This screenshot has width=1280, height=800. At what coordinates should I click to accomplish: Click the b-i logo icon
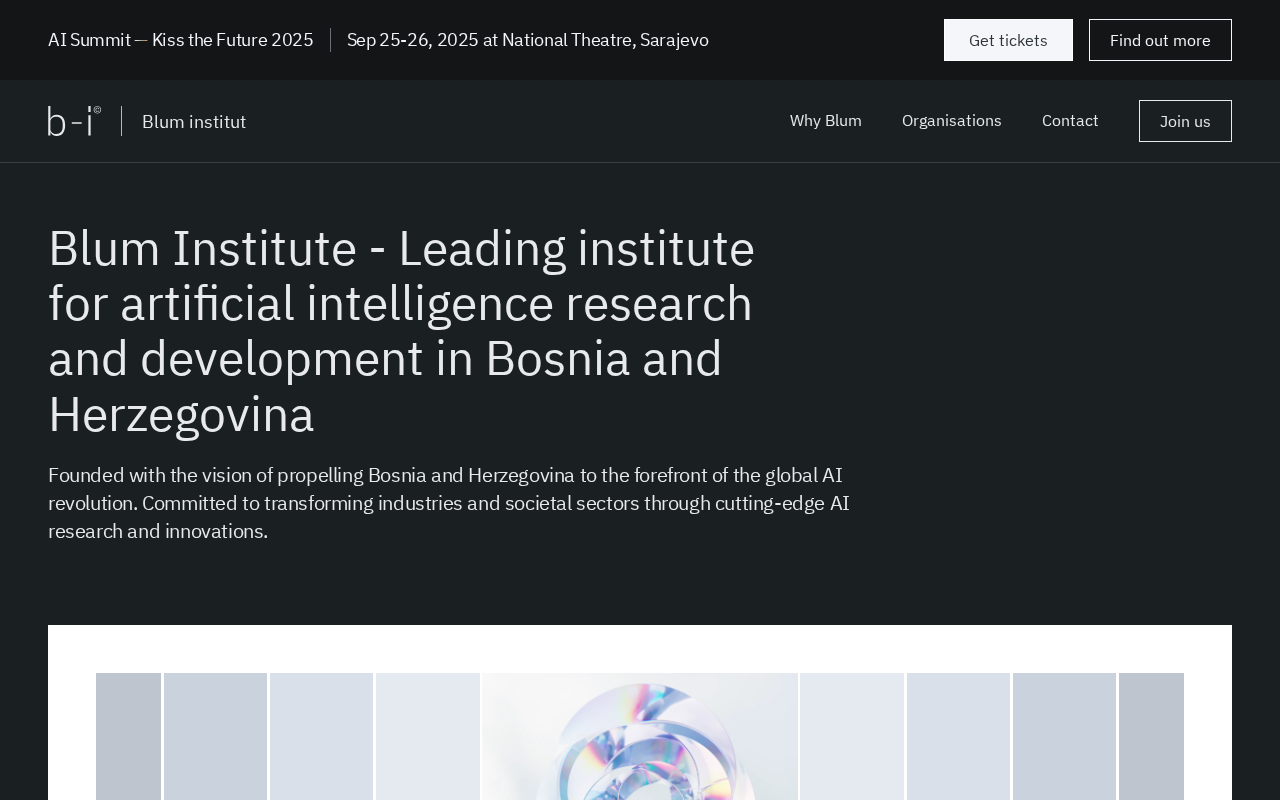[x=74, y=121]
